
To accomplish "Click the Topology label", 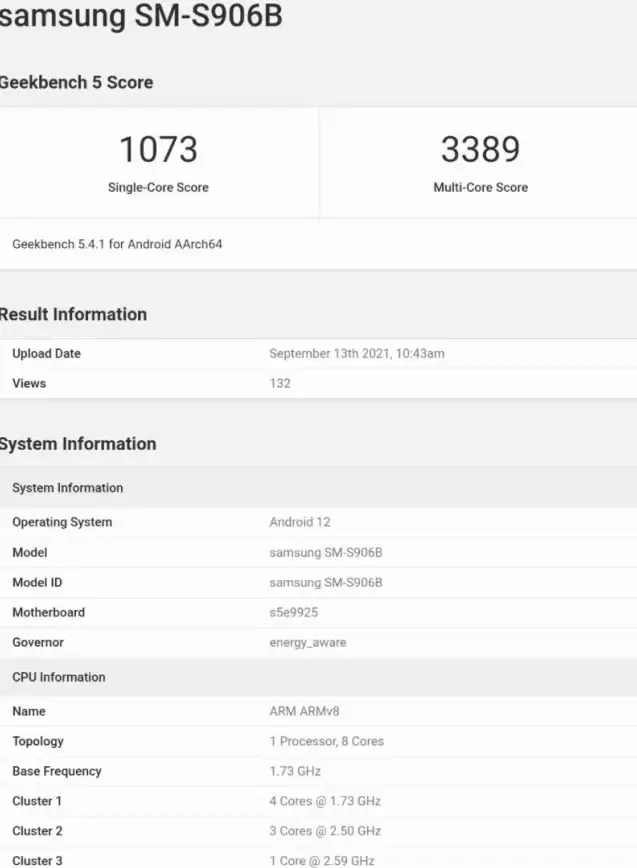I will click(x=38, y=741).
